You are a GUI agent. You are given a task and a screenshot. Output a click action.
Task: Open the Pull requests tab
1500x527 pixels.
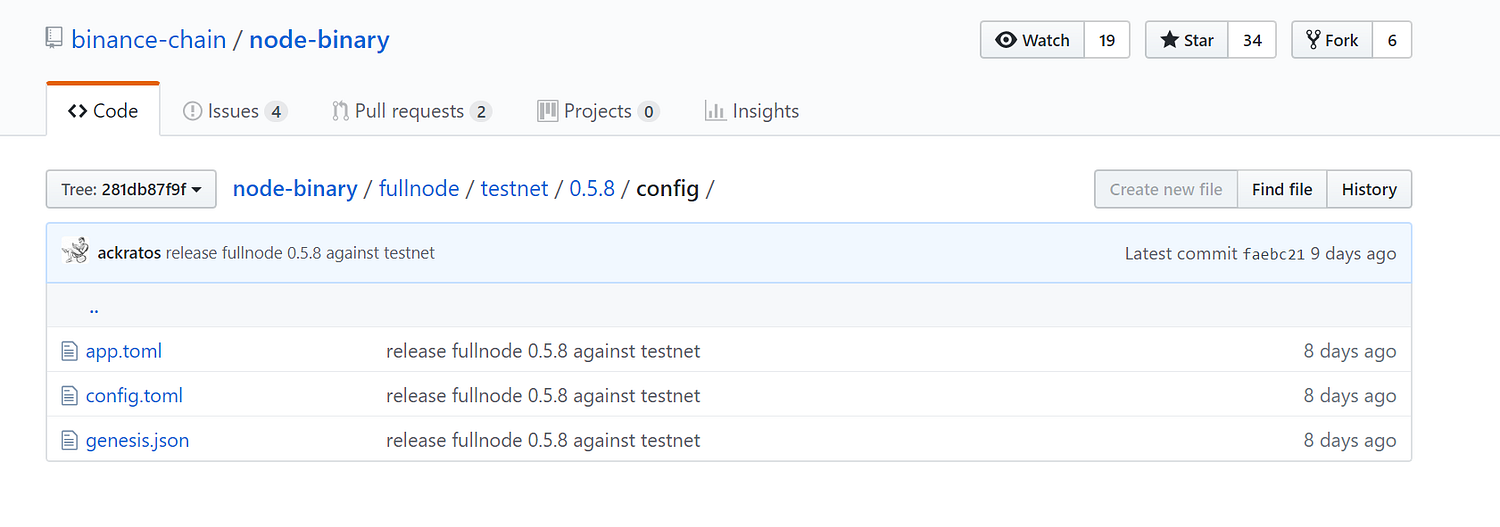410,111
